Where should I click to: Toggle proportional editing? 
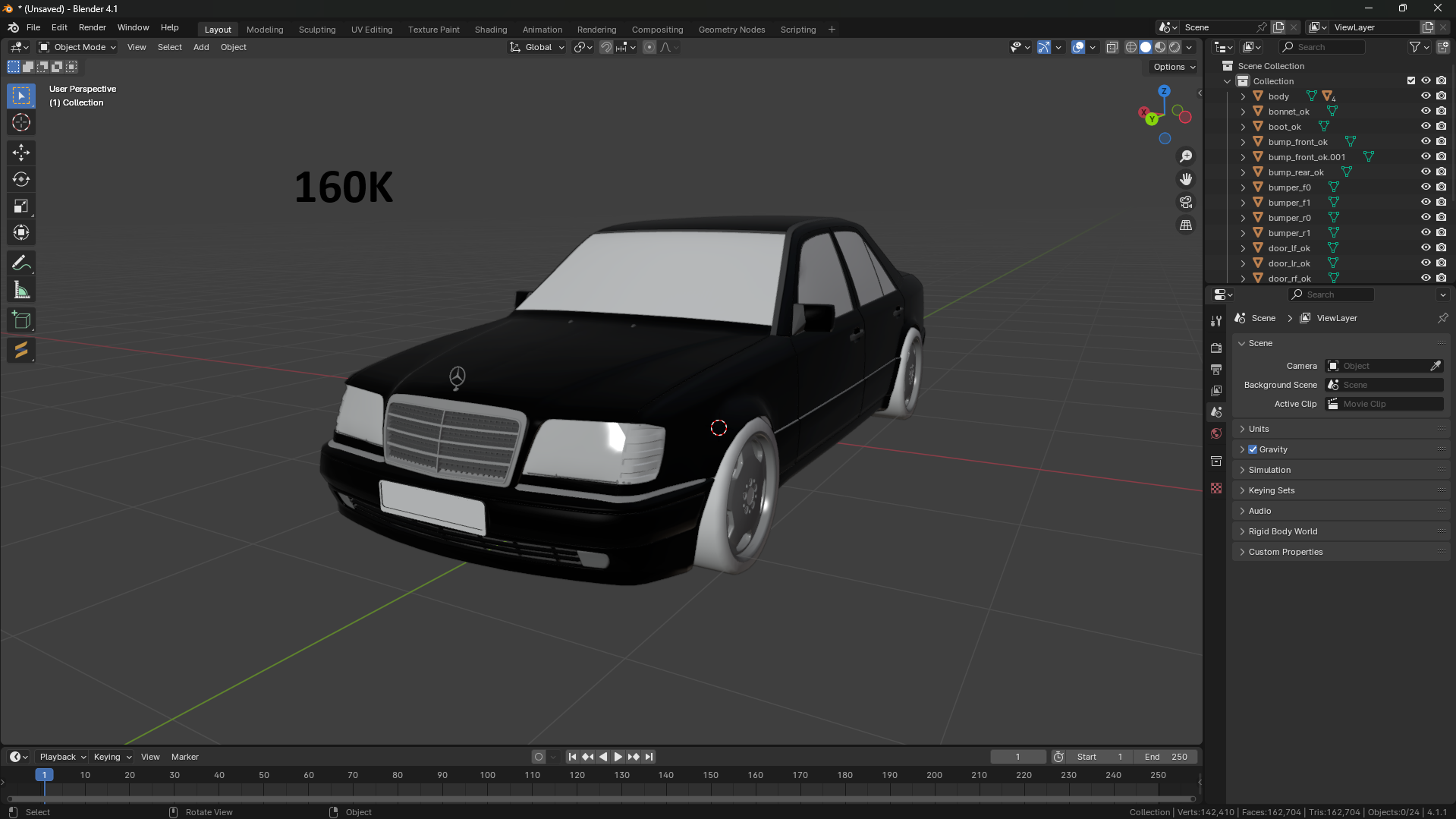(x=649, y=47)
